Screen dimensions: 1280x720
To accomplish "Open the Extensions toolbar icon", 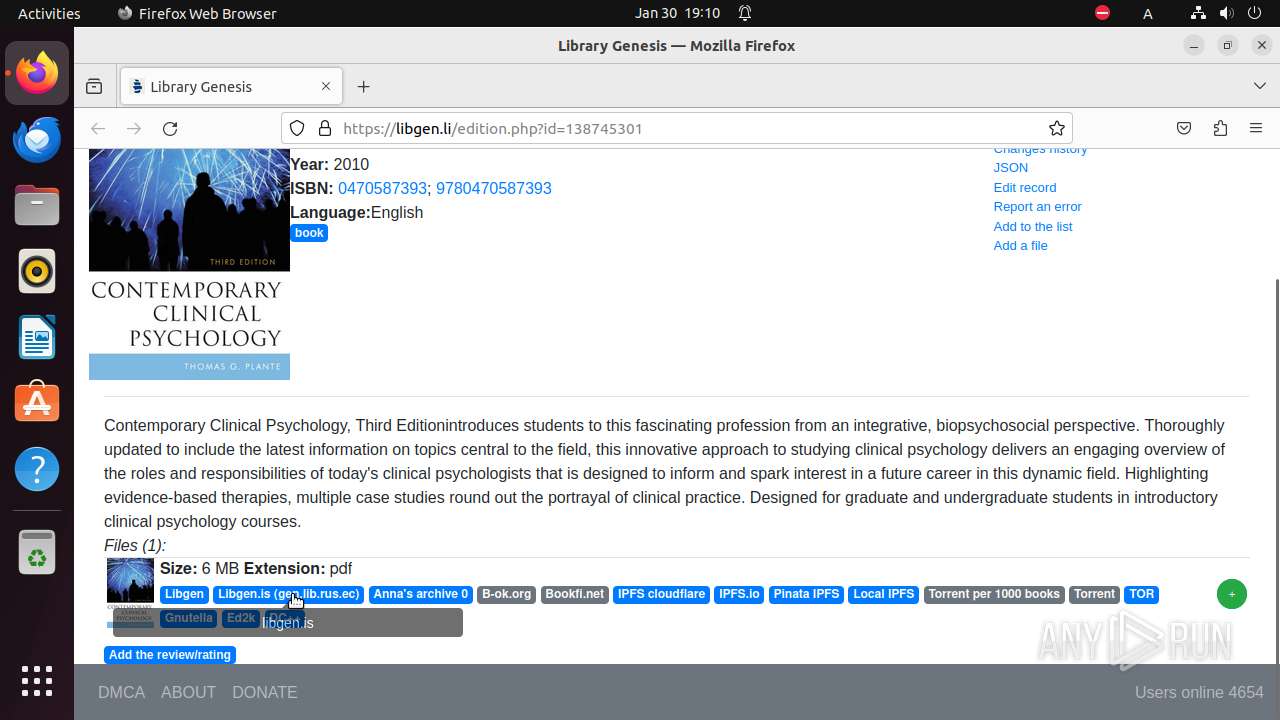I will point(1220,128).
